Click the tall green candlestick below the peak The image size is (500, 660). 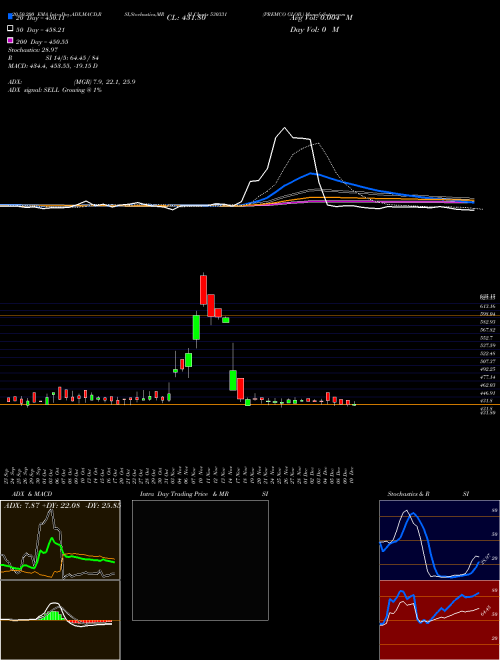[196, 327]
